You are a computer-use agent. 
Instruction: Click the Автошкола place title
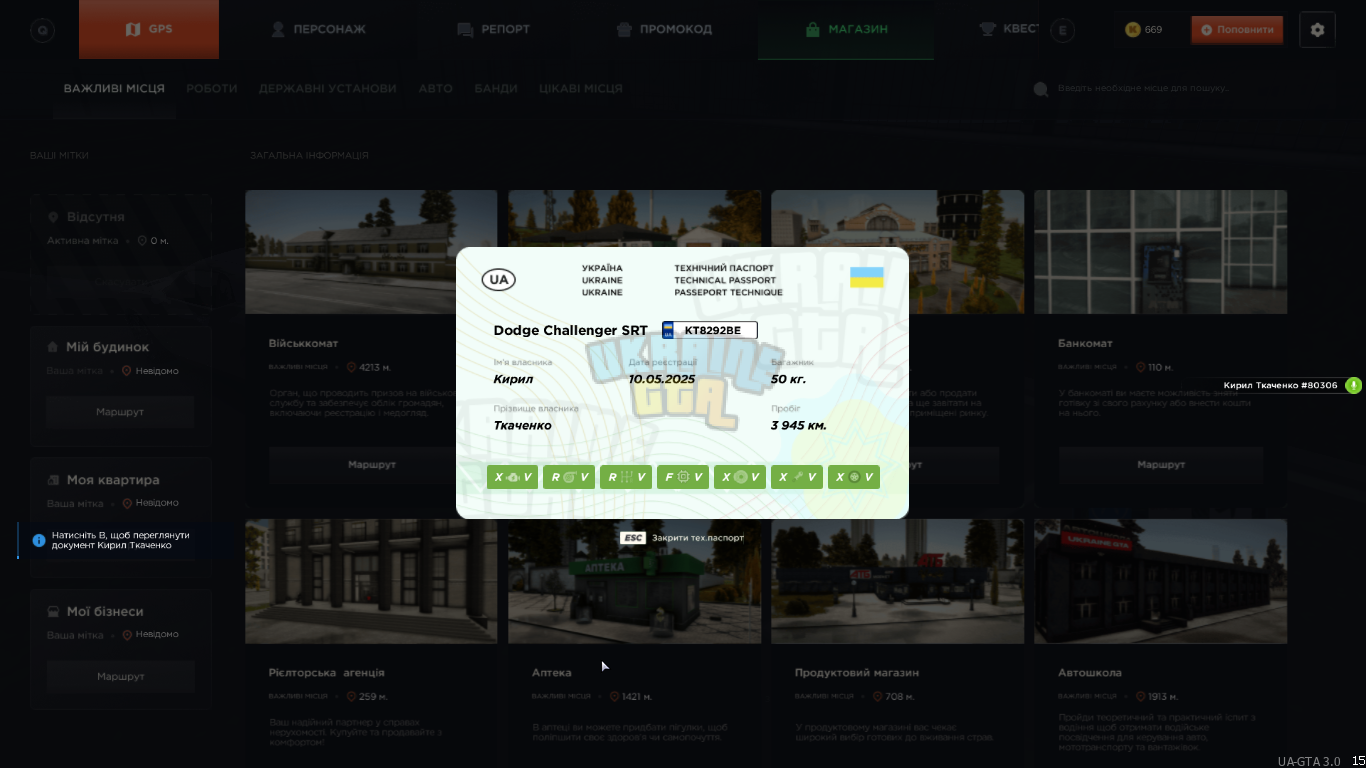[1090, 673]
